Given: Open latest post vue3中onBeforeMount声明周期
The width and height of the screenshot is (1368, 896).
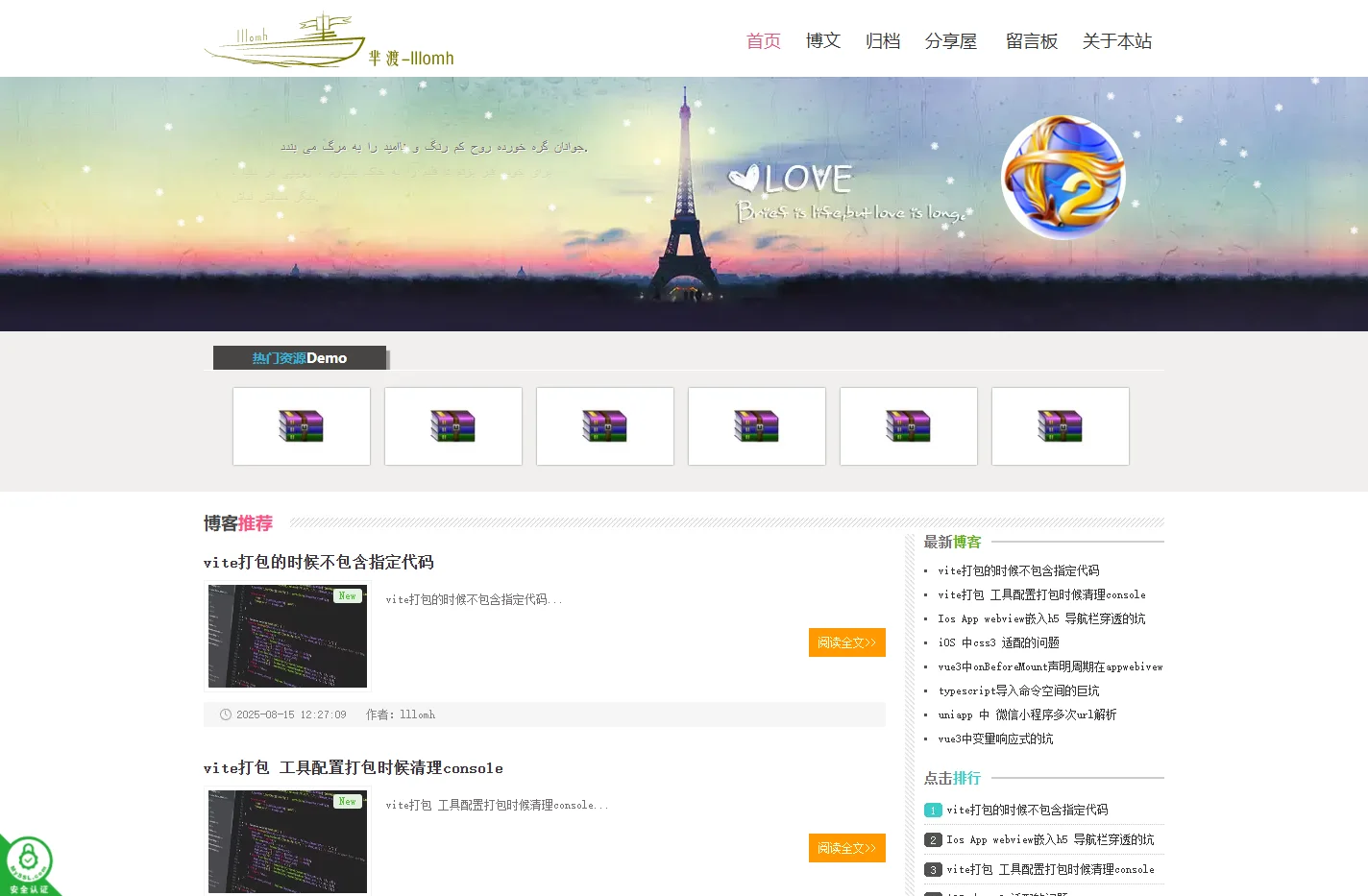Looking at the screenshot, I should [x=1050, y=666].
